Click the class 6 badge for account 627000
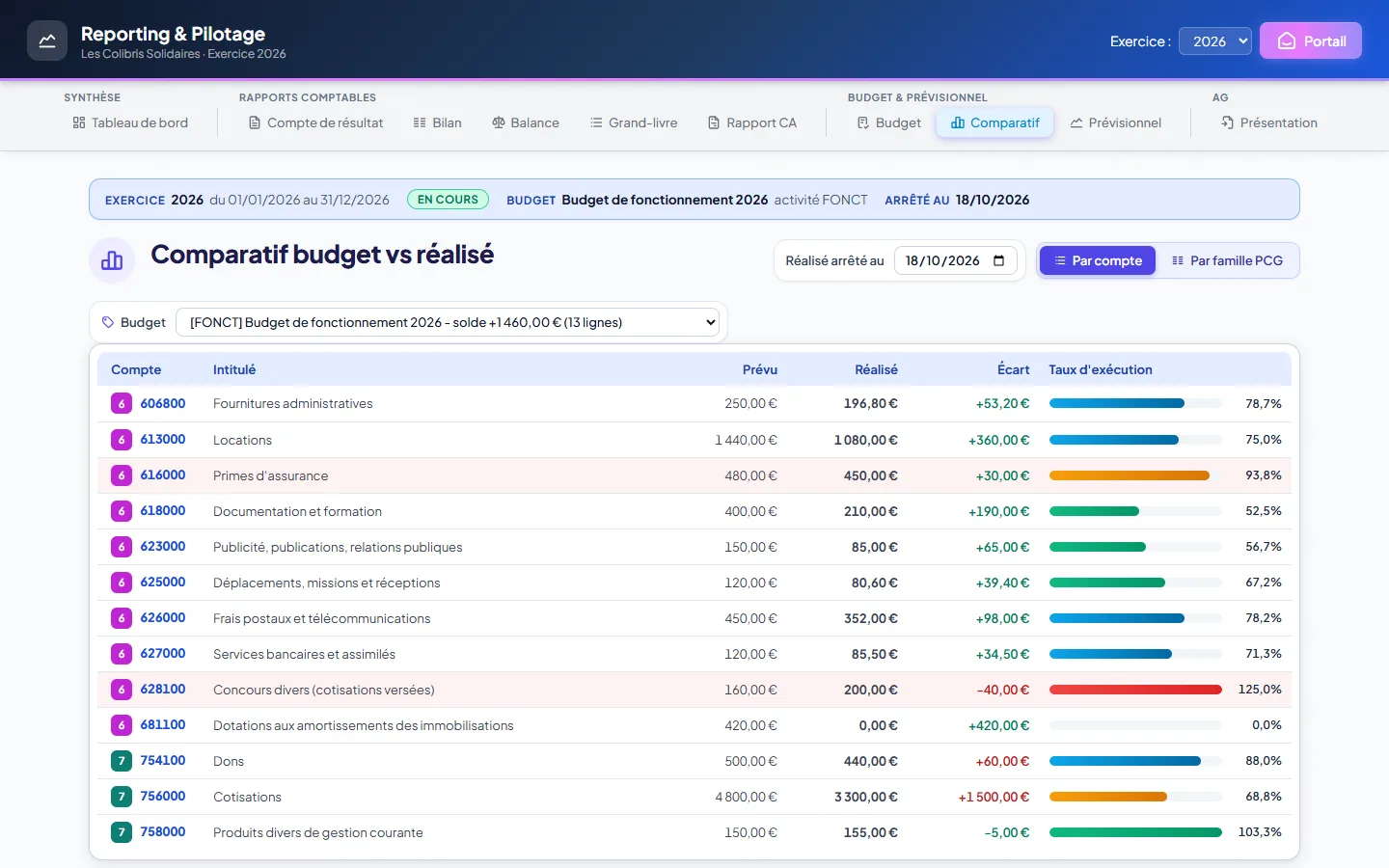 (122, 654)
